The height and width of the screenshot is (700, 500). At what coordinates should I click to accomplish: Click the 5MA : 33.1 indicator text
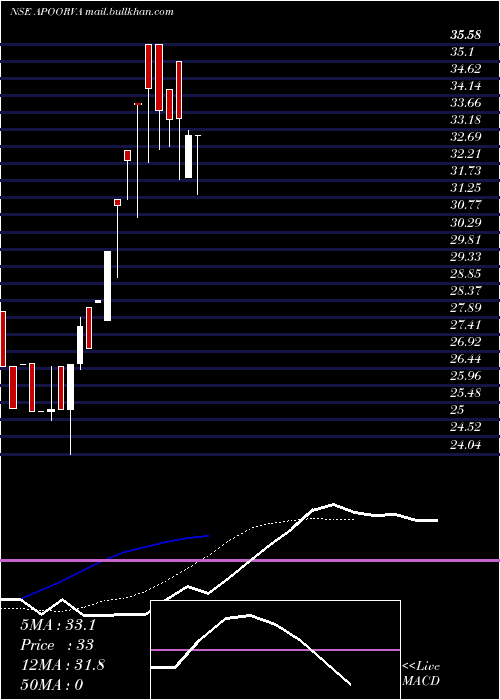pyautogui.click(x=58, y=625)
